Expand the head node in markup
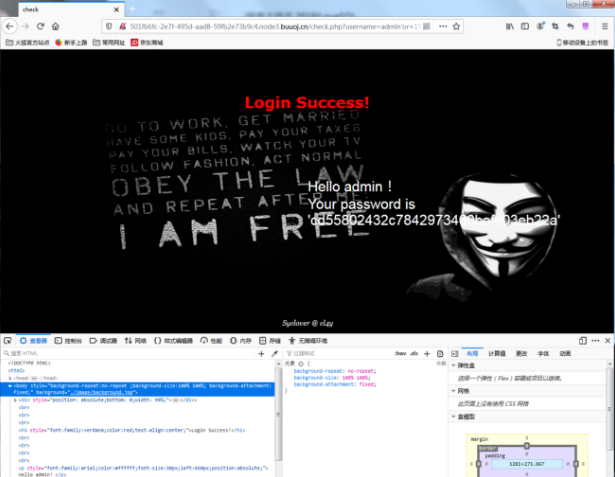Image resolution: width=615 pixels, height=477 pixels. coord(10,378)
